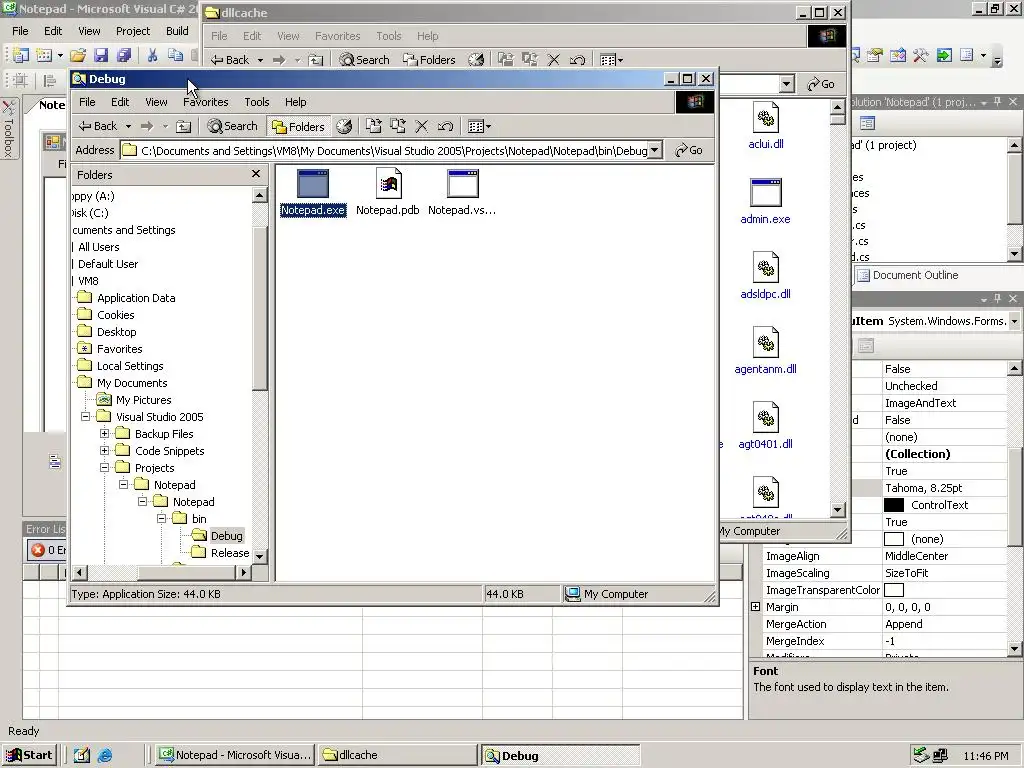1024x768 pixels.
Task: Select agentanm.dll in dllcache window
Action: (x=765, y=351)
